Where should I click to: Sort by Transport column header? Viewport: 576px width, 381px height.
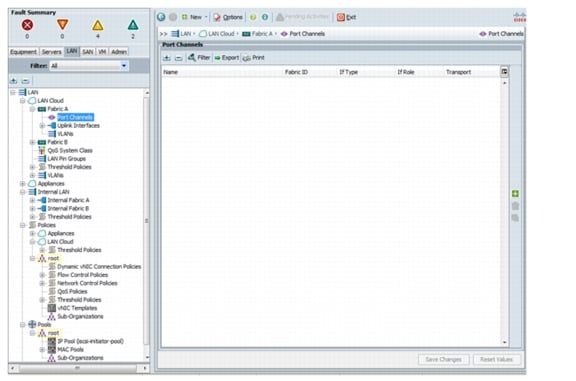coord(458,72)
